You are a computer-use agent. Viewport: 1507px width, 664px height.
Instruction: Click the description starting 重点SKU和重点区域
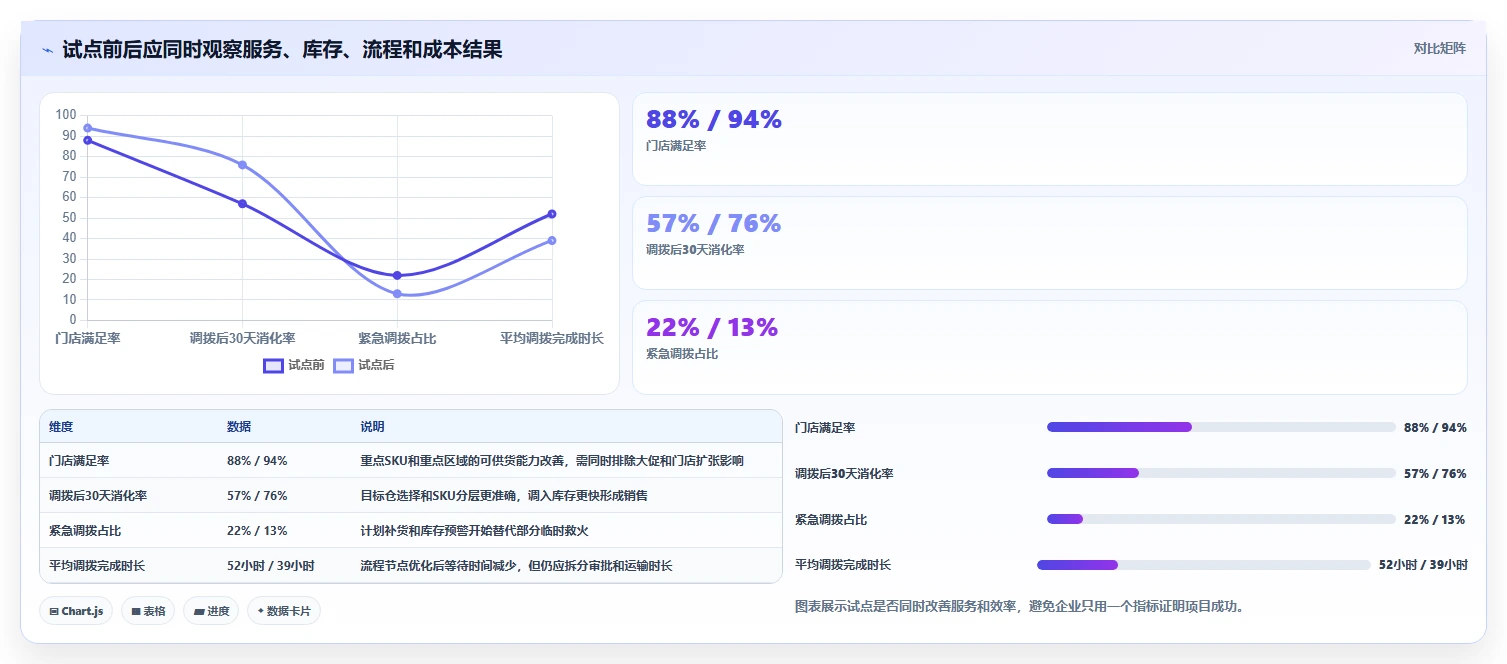552,461
